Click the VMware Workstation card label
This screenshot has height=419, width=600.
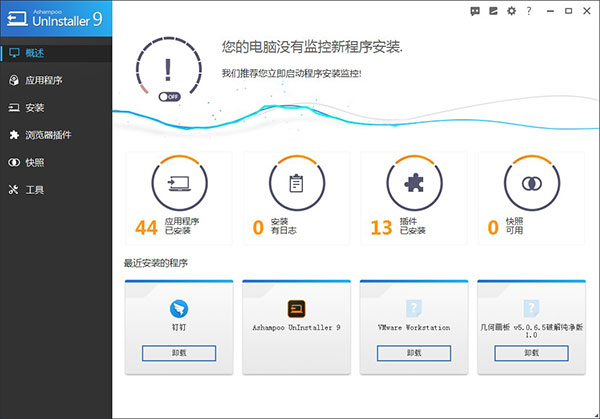tap(414, 328)
